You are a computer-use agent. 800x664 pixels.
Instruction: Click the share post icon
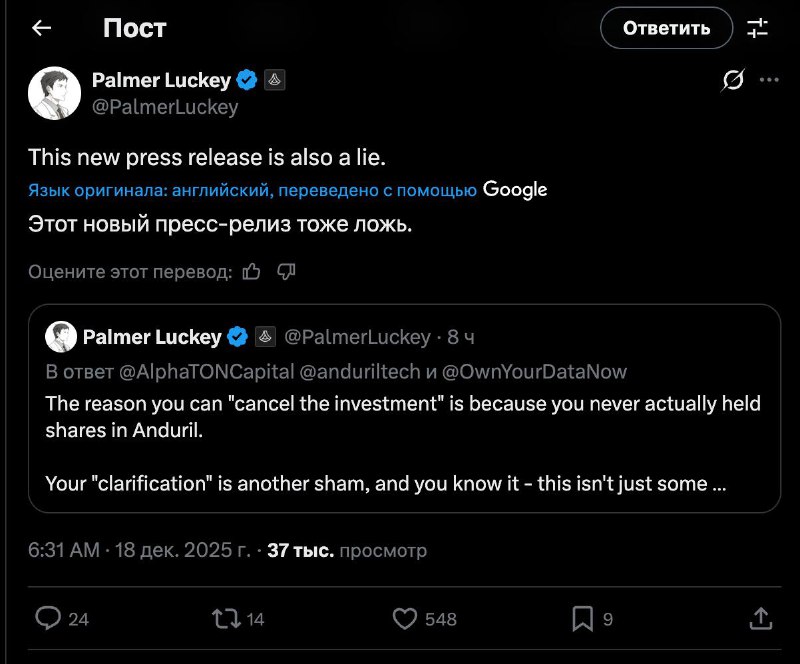[759, 618]
